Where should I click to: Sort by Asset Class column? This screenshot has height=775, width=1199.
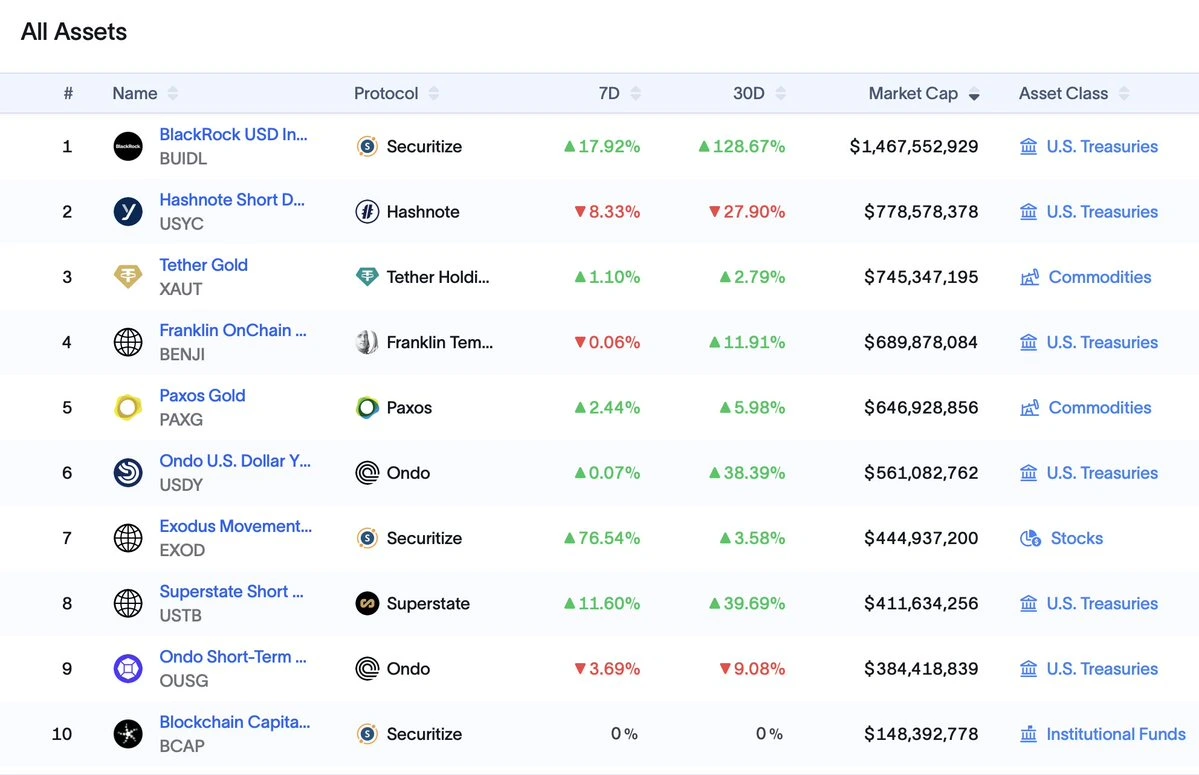pos(1123,93)
